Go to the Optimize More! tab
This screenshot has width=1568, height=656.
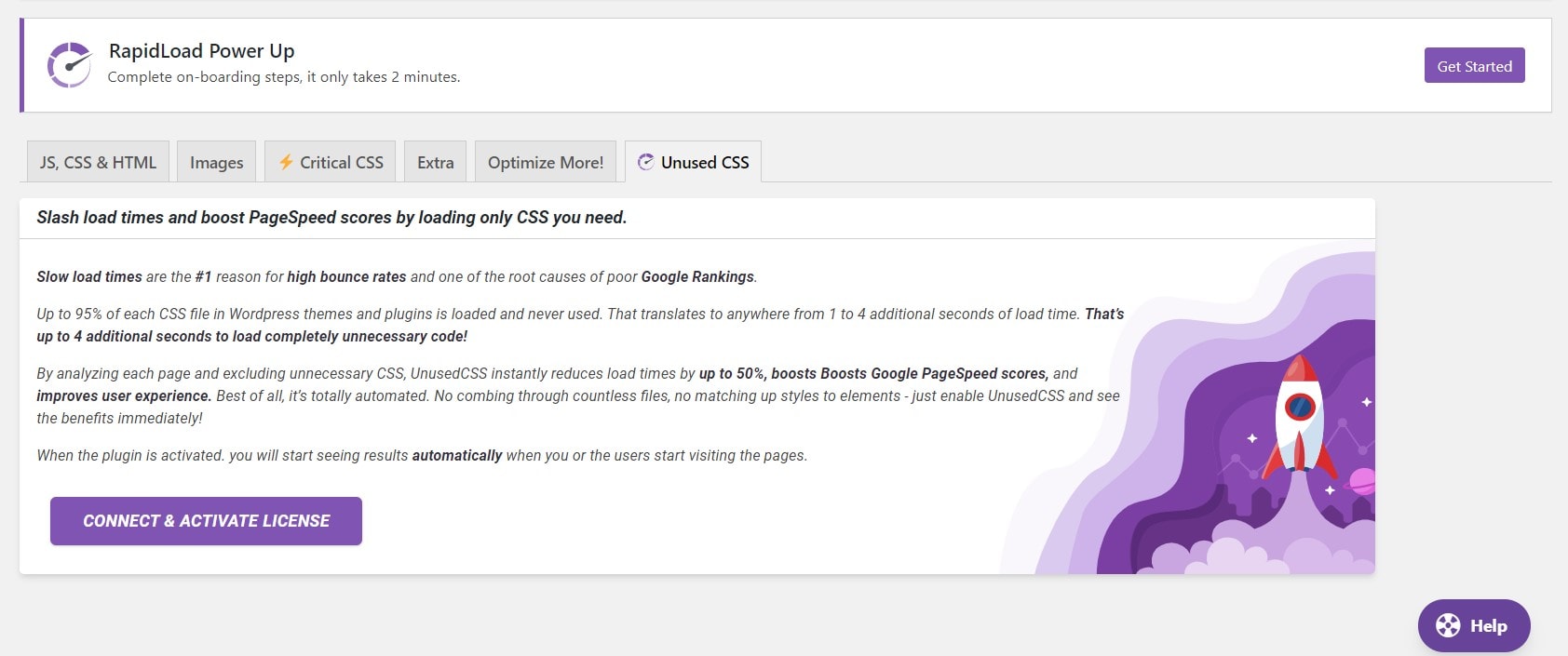point(546,162)
